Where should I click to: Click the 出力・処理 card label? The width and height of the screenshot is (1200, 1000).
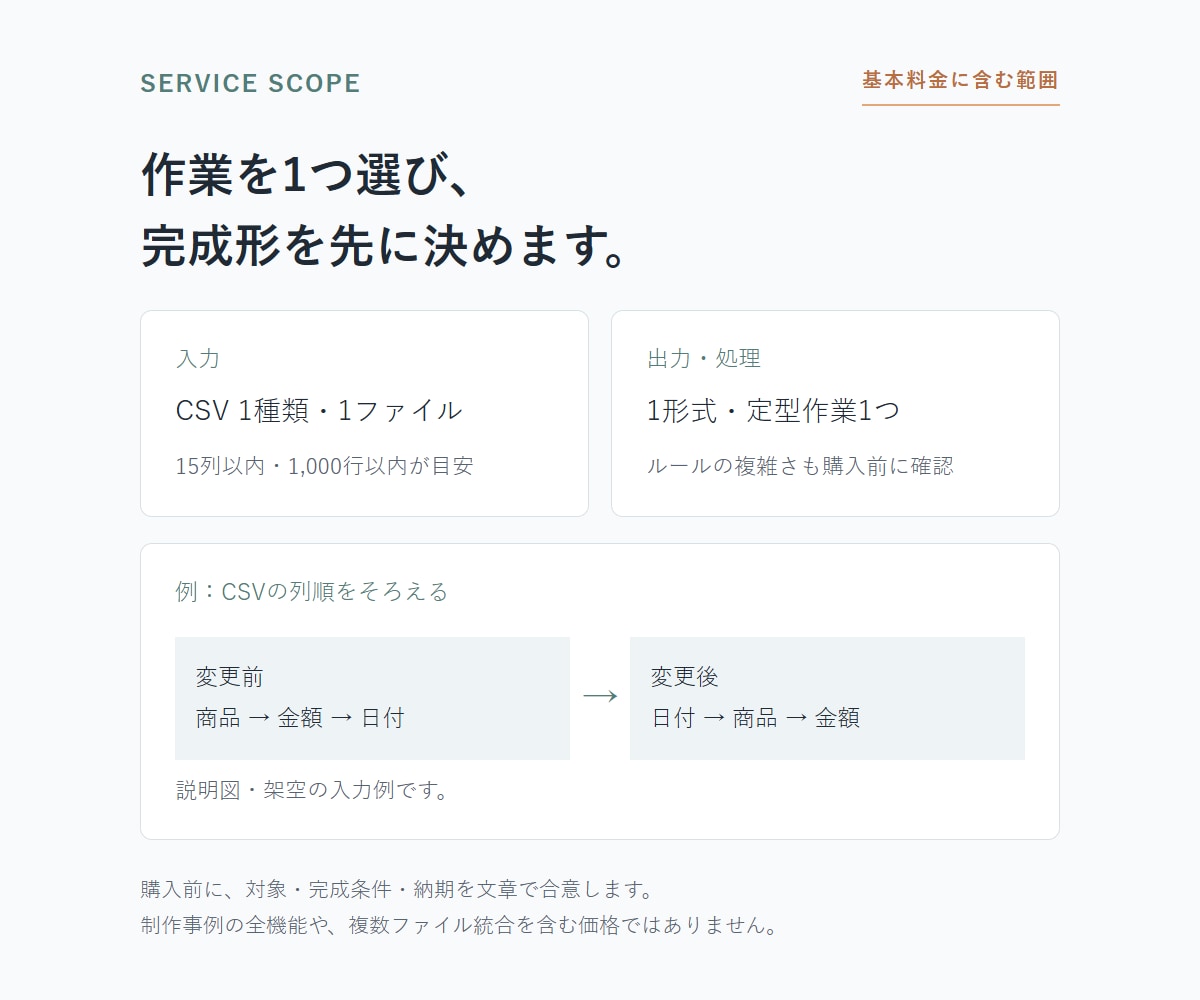point(704,358)
